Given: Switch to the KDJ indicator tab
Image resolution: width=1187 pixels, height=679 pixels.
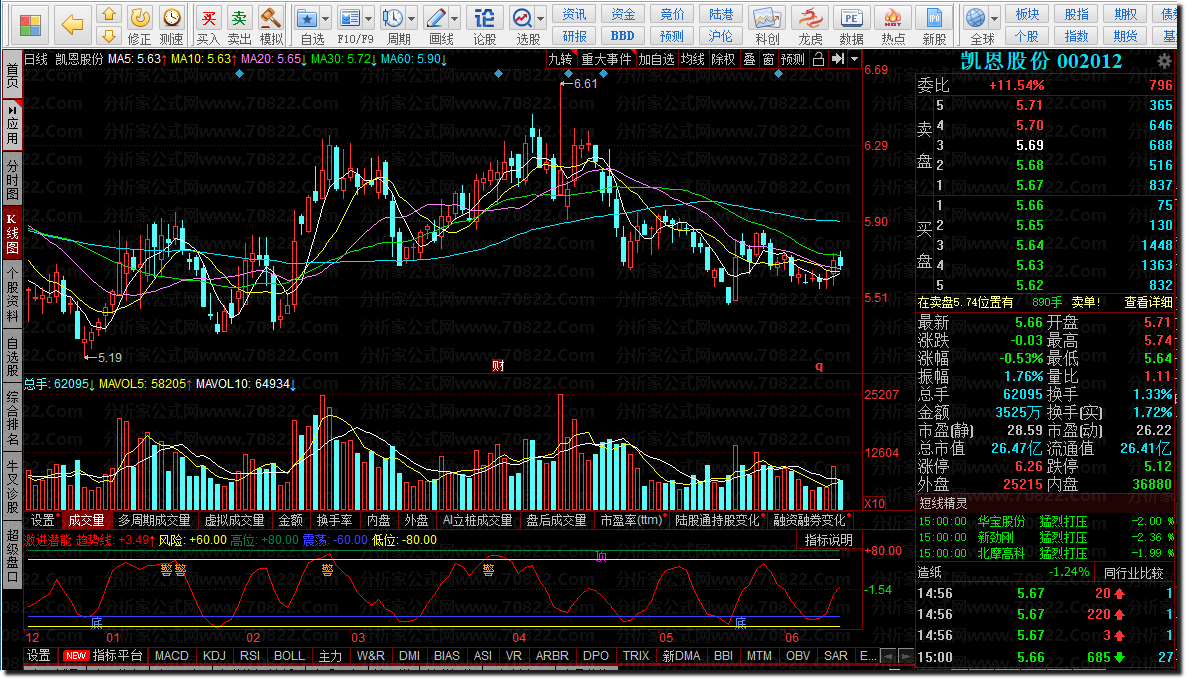Looking at the screenshot, I should pos(214,656).
